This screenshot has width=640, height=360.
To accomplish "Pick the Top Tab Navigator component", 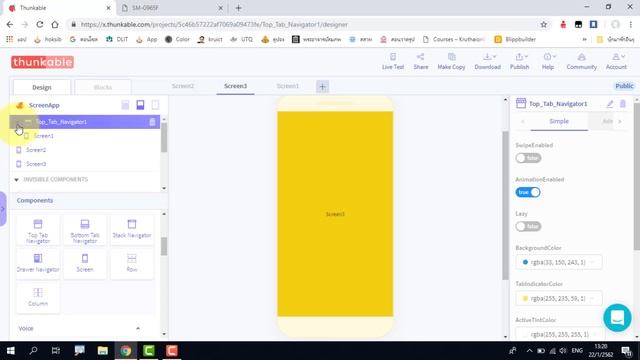I will [38, 231].
